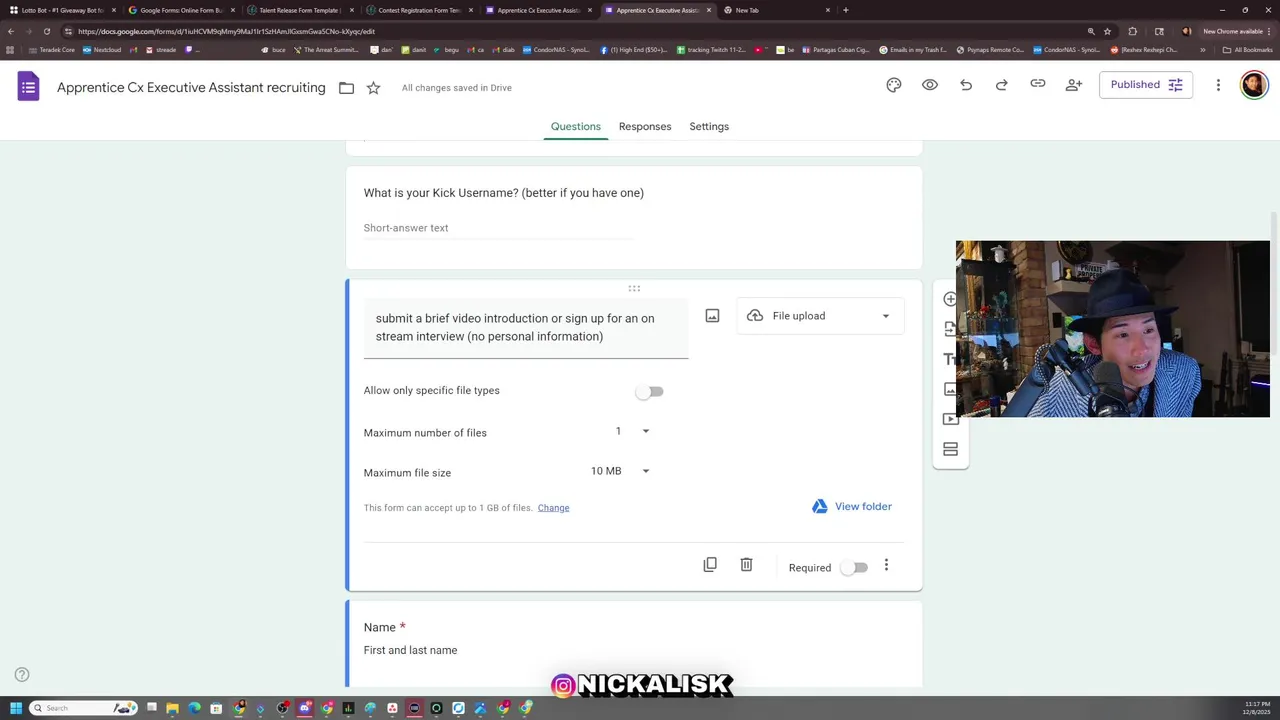
Task: Open the customize theme palette
Action: (894, 85)
